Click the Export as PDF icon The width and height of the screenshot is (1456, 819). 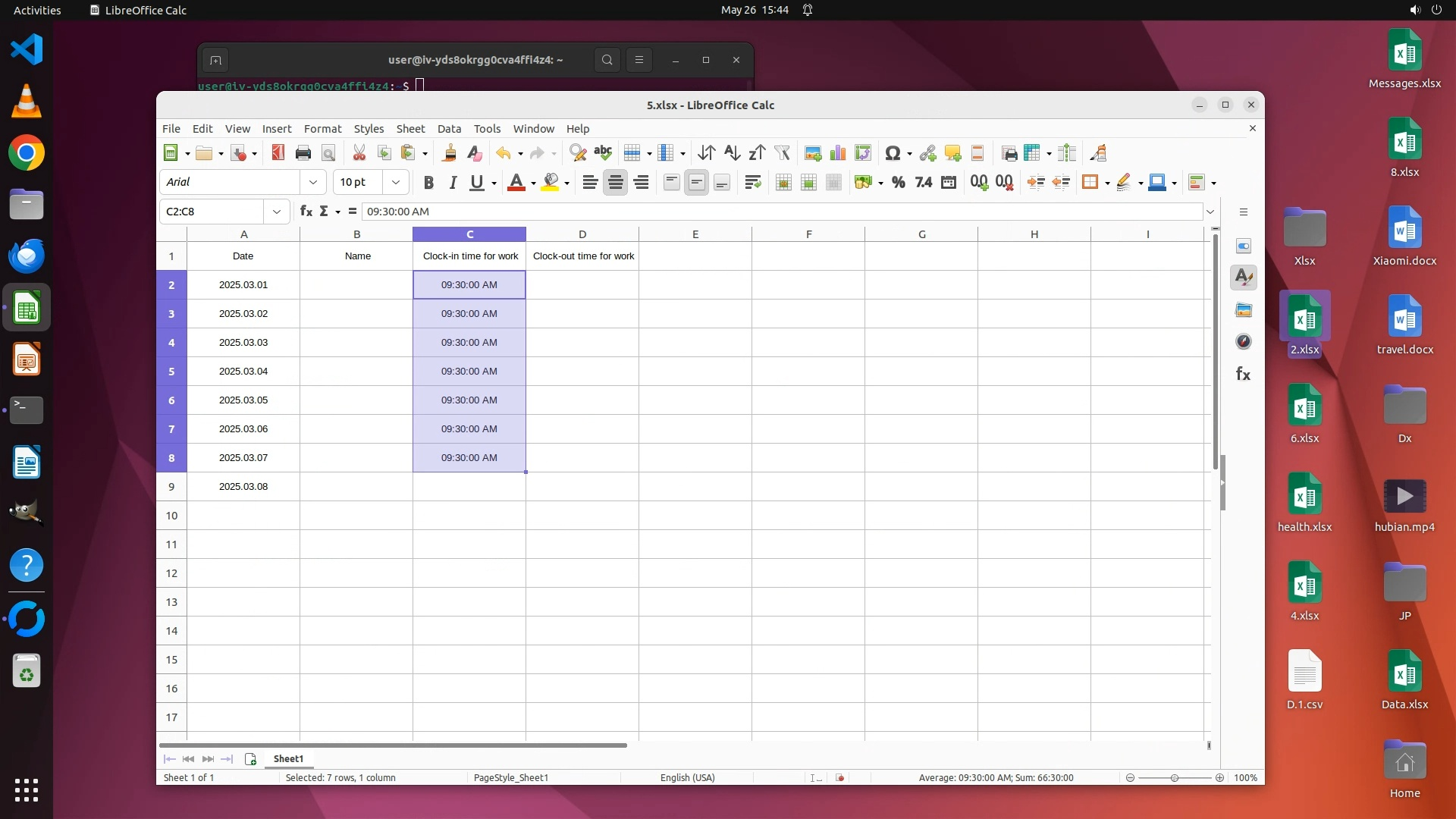point(278,153)
